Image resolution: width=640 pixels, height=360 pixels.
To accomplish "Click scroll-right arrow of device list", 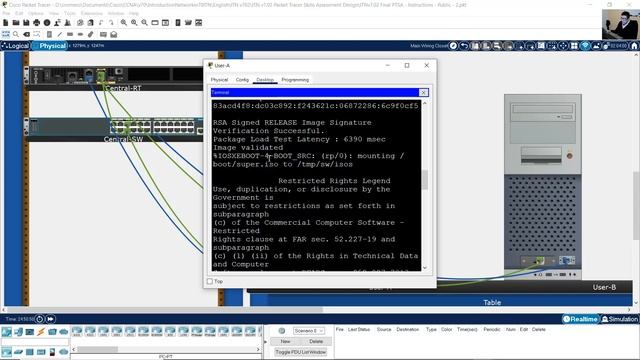I will 258,349.
